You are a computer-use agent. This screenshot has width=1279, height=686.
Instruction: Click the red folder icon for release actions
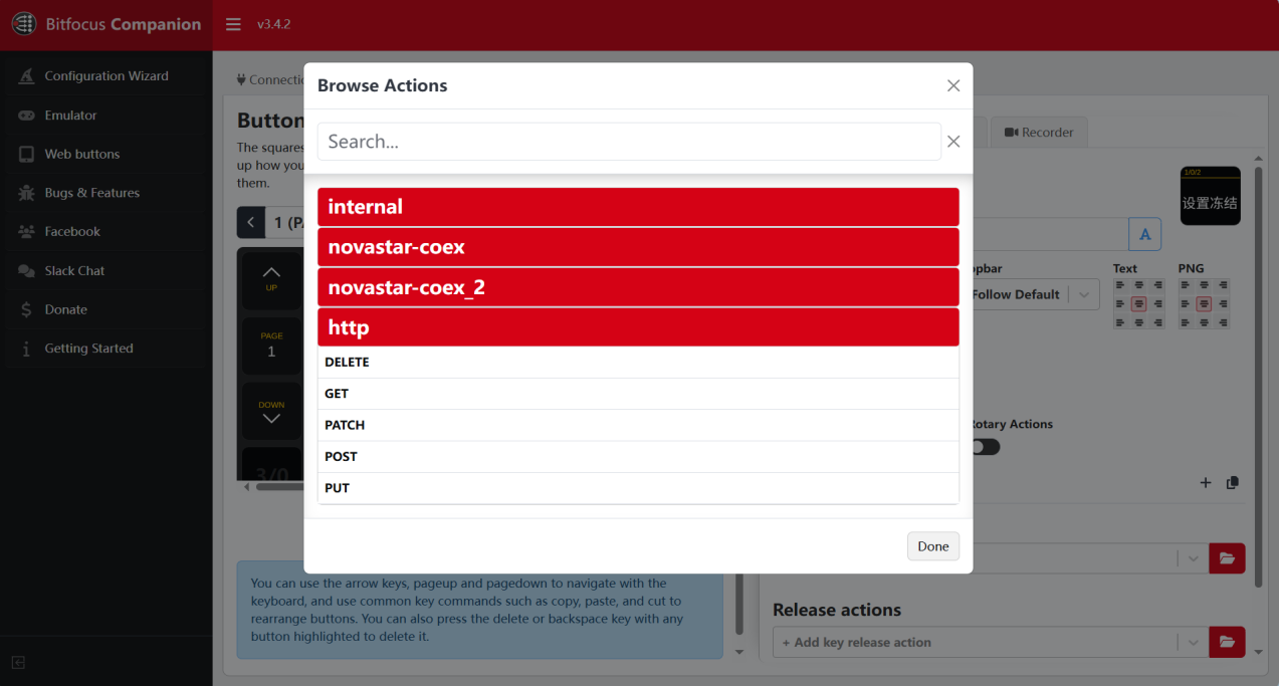1227,642
